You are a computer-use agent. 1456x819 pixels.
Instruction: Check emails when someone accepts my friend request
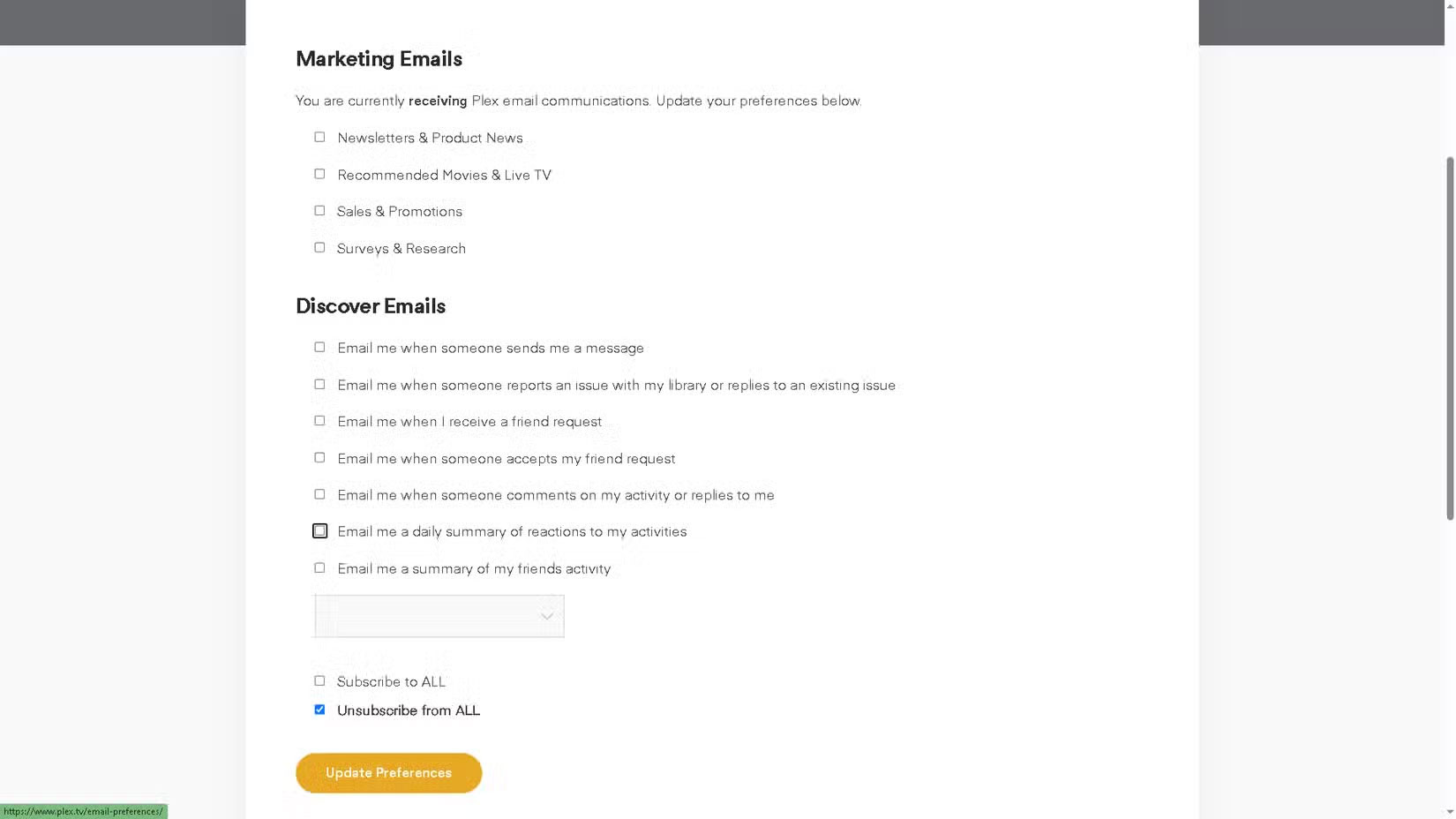319,457
